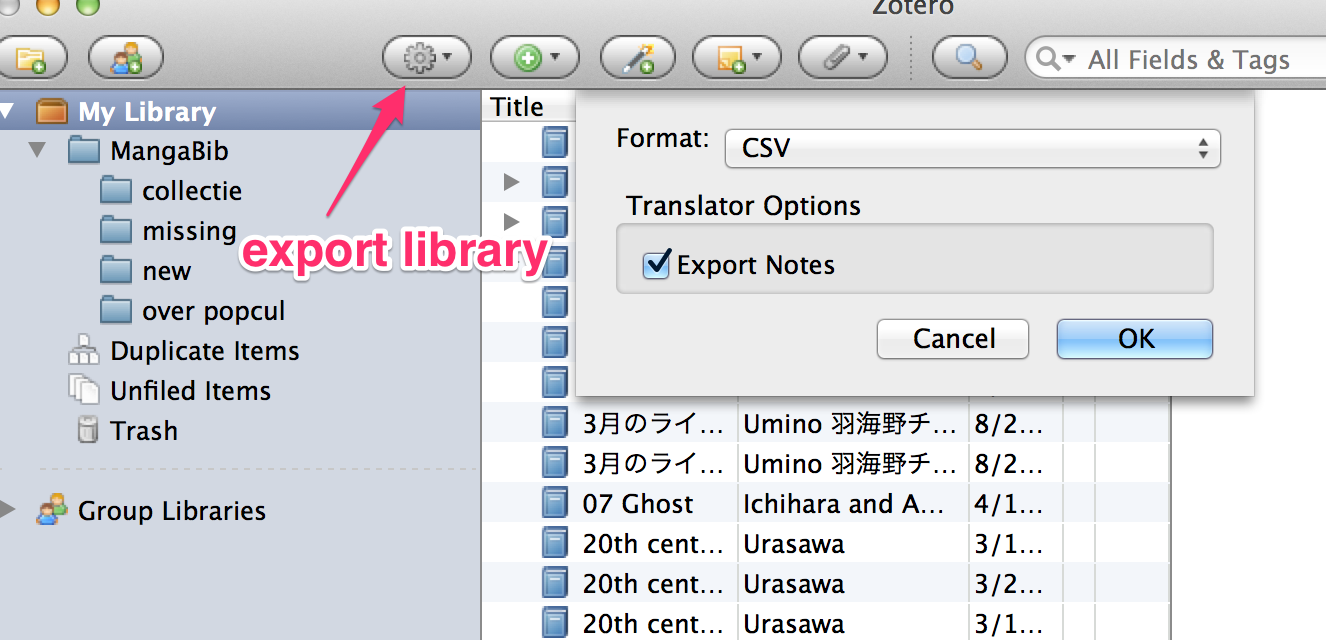Image resolution: width=1326 pixels, height=640 pixels.
Task: Select the Trash in sidebar
Action: [x=143, y=431]
